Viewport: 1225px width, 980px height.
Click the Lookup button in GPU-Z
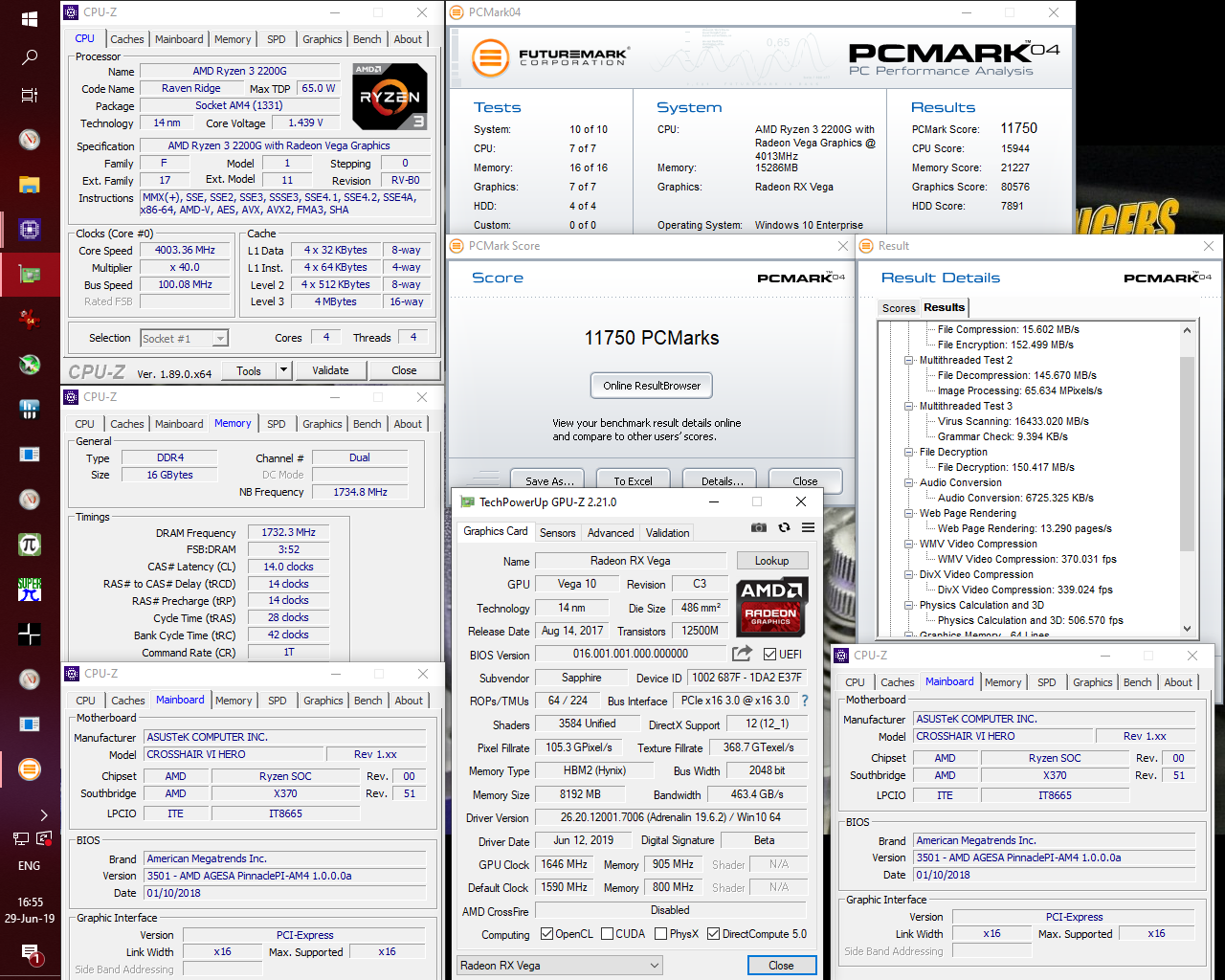point(771,561)
